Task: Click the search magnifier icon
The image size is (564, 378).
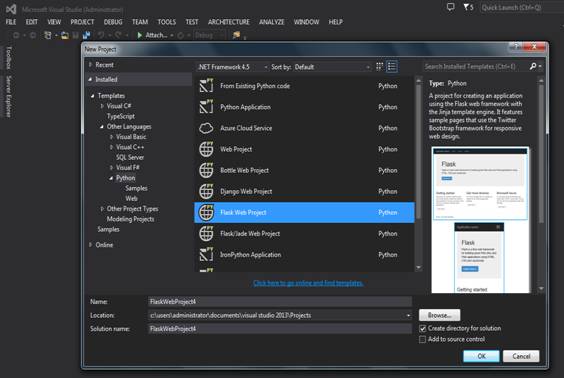Action: click(x=533, y=66)
